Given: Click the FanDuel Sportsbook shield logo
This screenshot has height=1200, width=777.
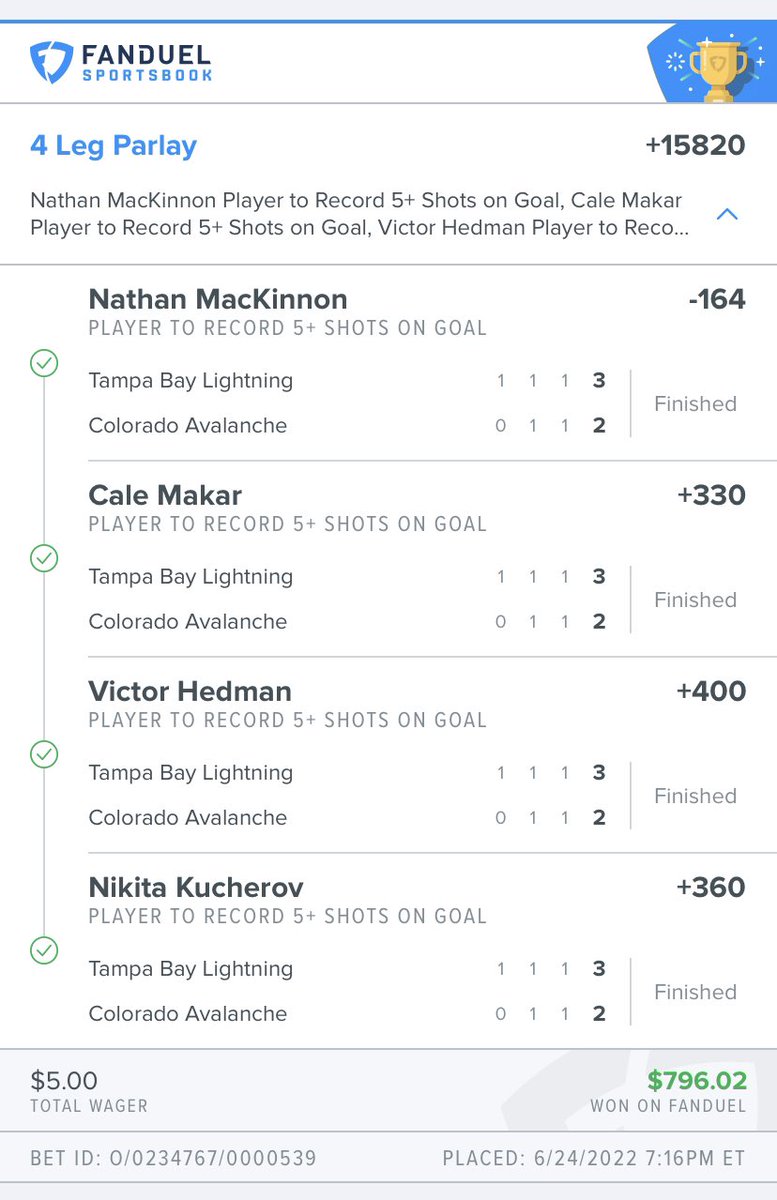Looking at the screenshot, I should [50, 61].
